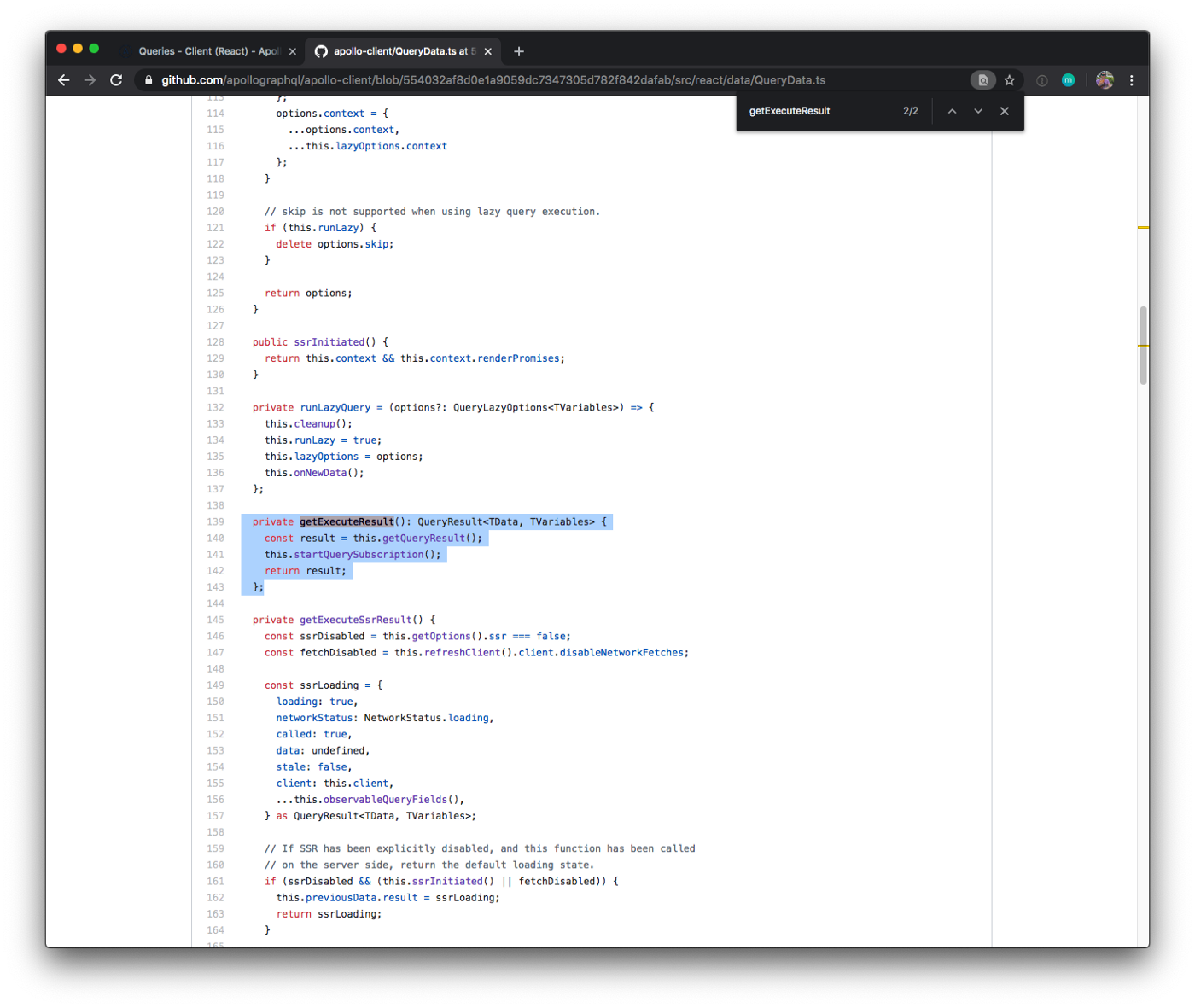Click the find-in-page icon in address bar
The image size is (1195, 1008).
(x=982, y=80)
